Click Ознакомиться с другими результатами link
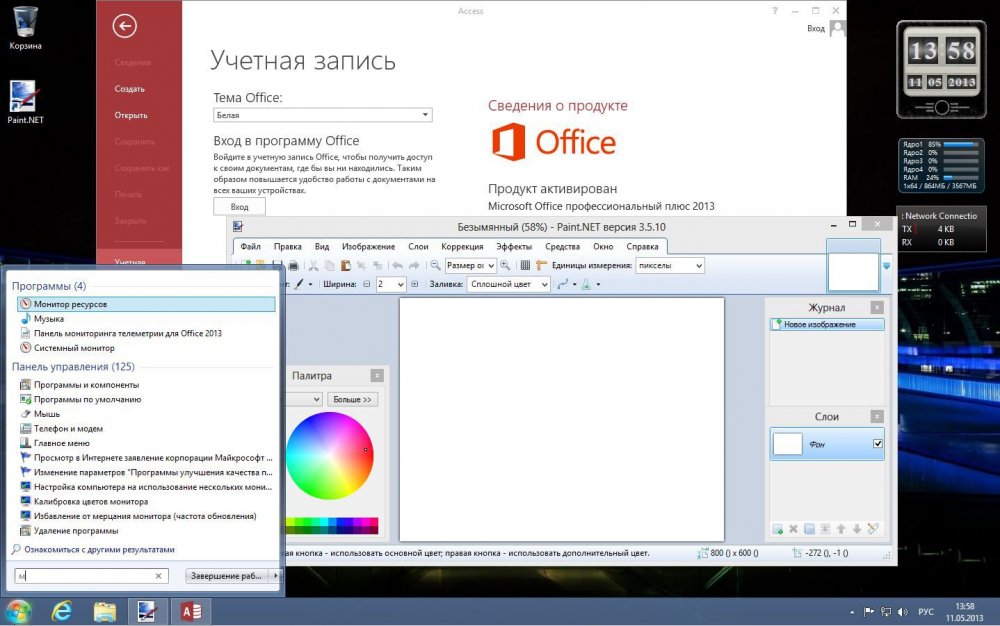1000x626 pixels. click(99, 550)
